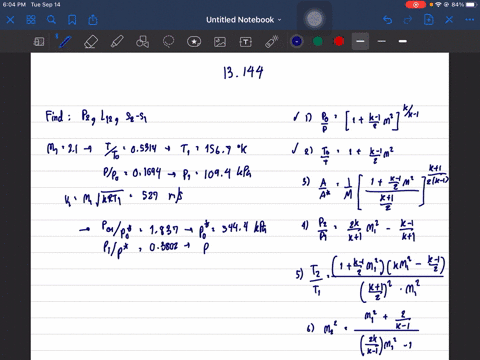Select the Lasso selection tool

tap(168, 42)
